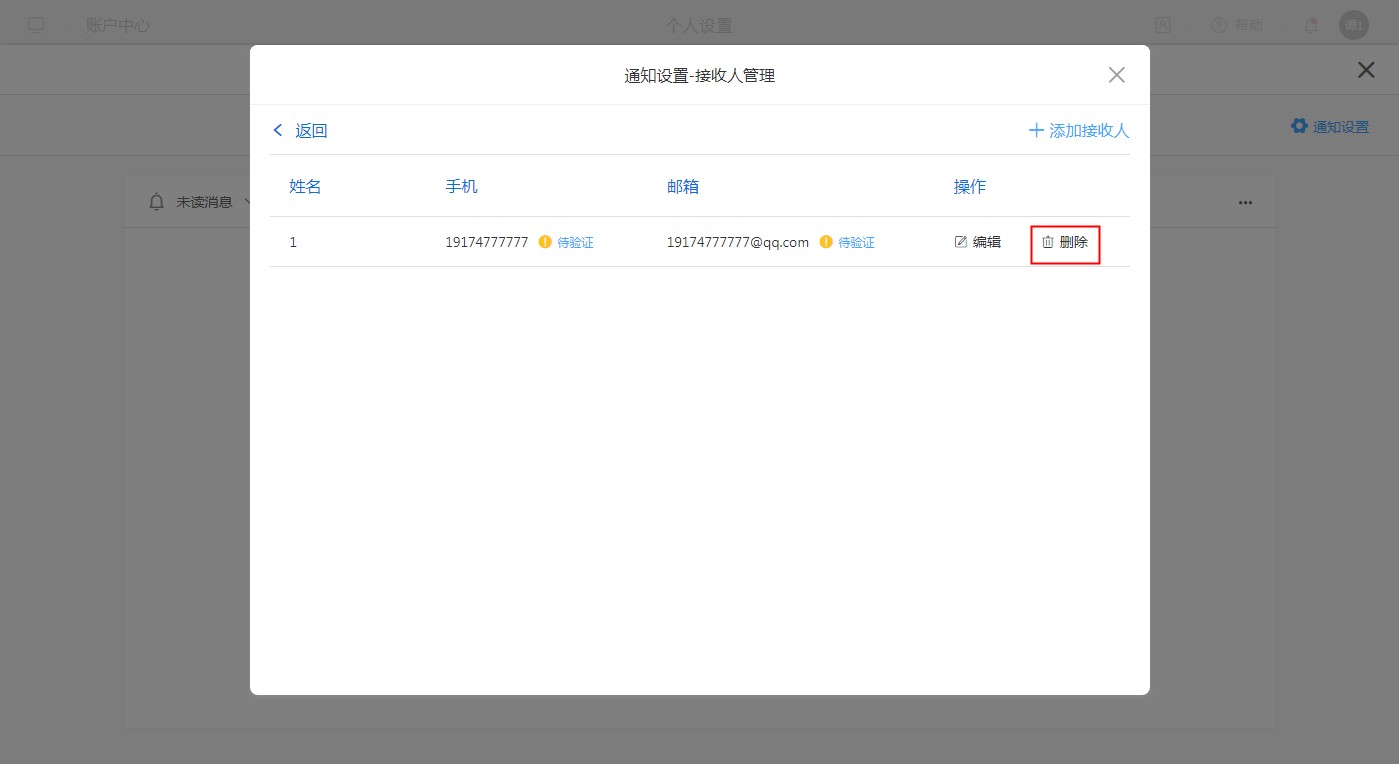
Task: Click 待验证 link beside the email
Action: click(856, 243)
